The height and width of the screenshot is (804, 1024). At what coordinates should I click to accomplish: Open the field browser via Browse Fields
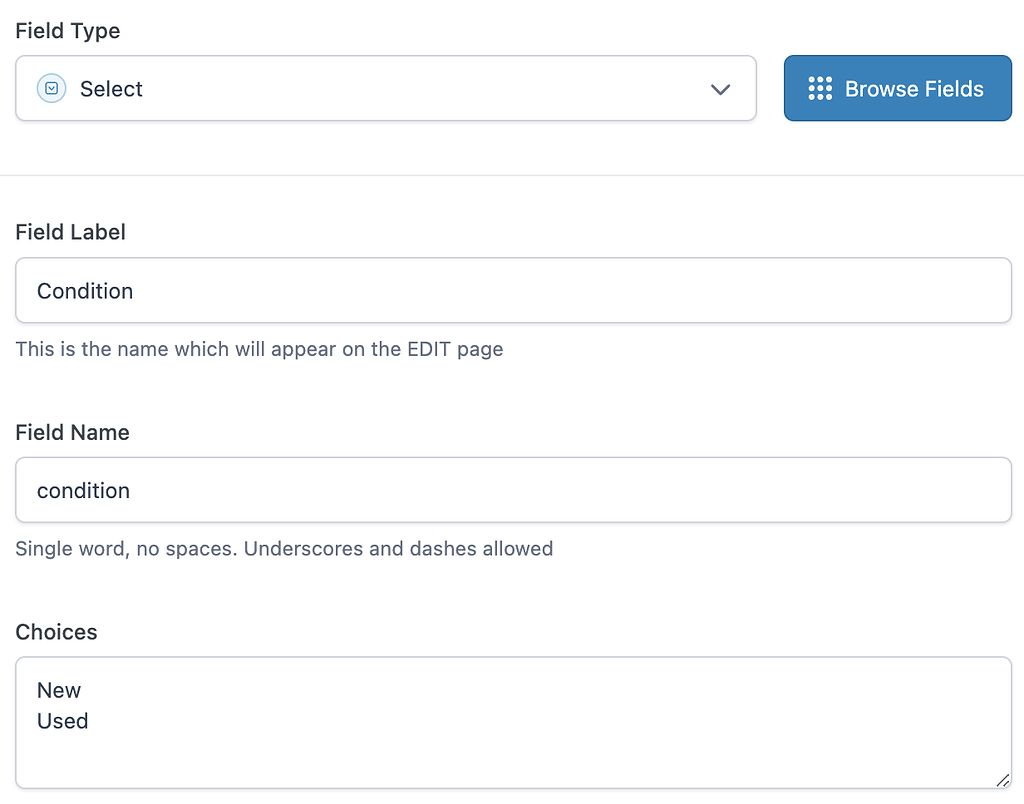coord(897,88)
